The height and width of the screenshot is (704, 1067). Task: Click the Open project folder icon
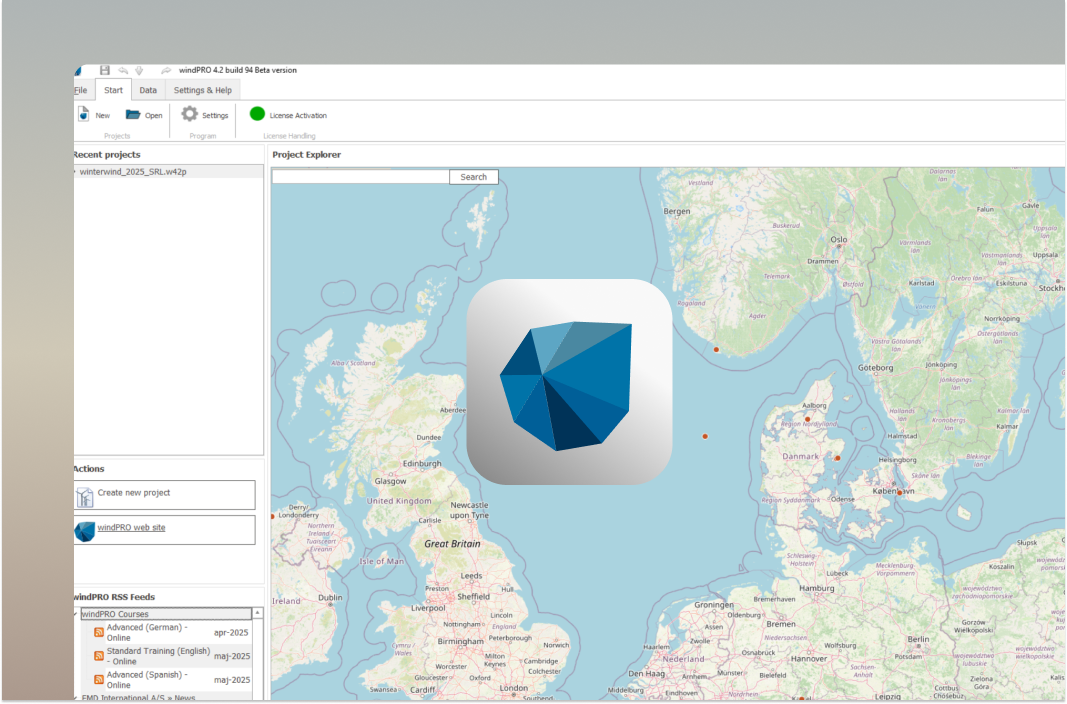(x=133, y=114)
